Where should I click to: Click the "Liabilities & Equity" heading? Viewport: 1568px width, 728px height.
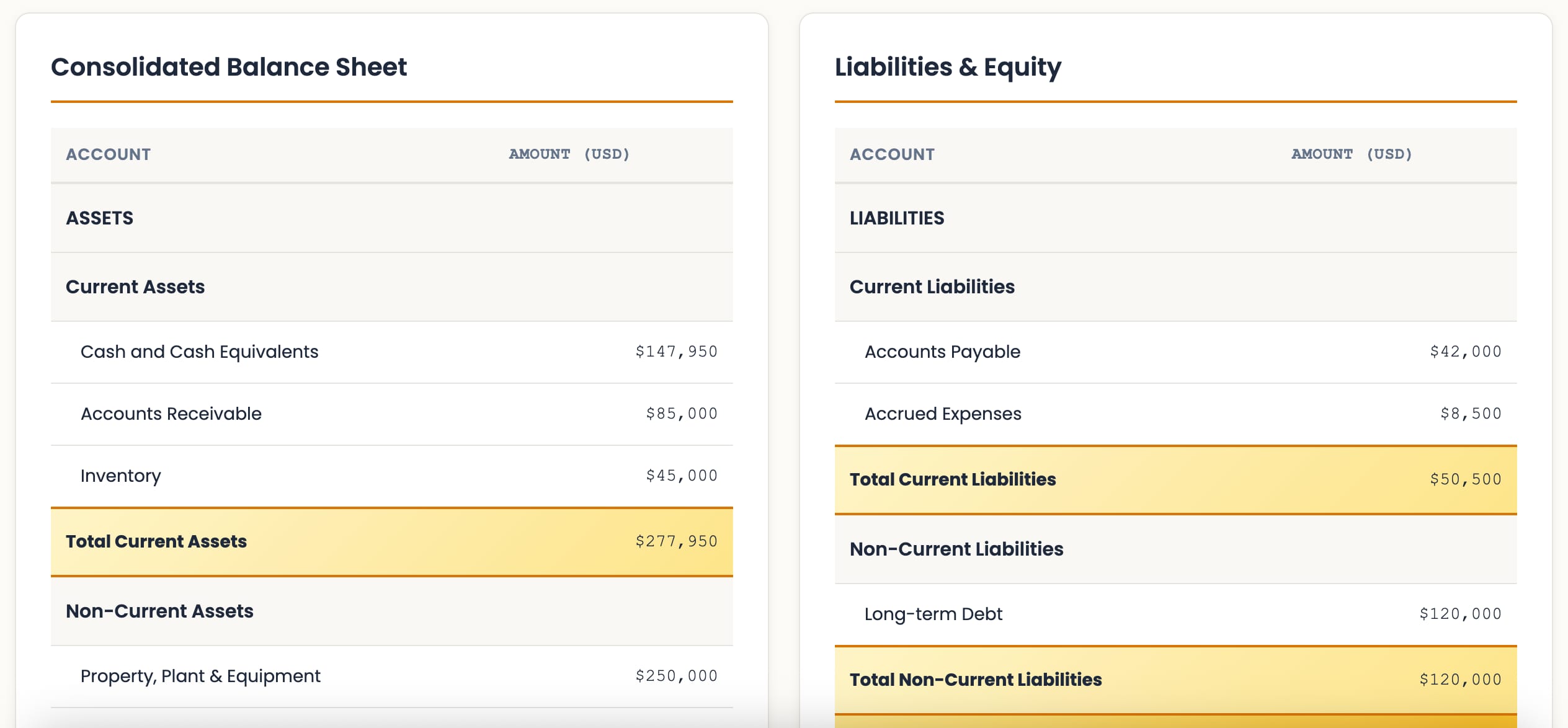948,67
